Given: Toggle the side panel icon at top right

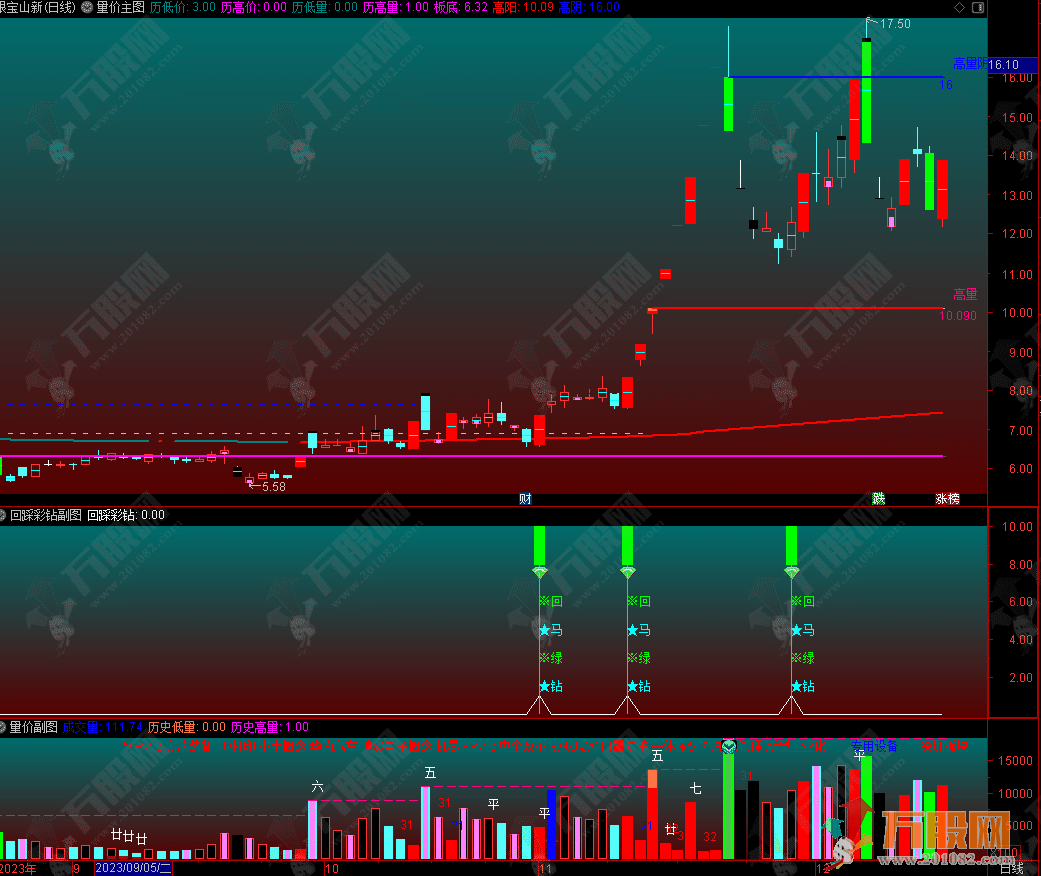Looking at the screenshot, I should [978, 7].
